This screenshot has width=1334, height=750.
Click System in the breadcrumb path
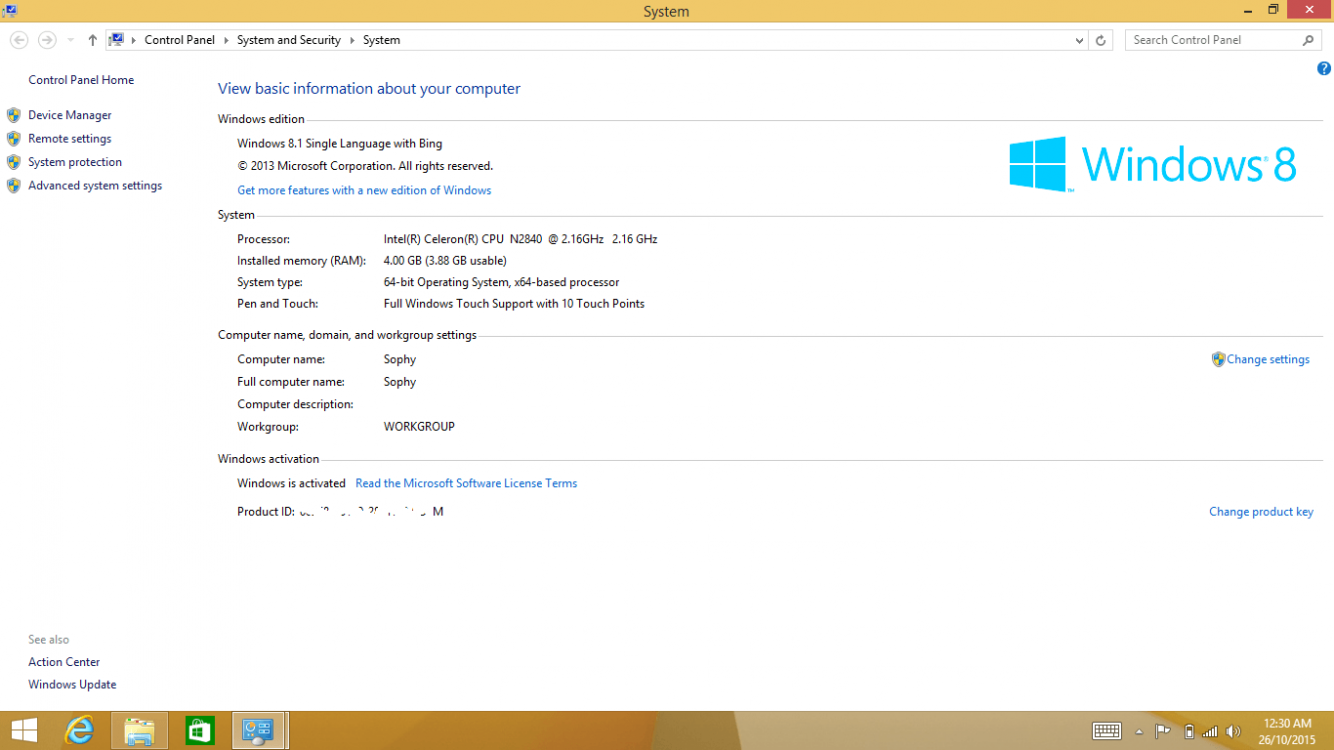pyautogui.click(x=381, y=40)
